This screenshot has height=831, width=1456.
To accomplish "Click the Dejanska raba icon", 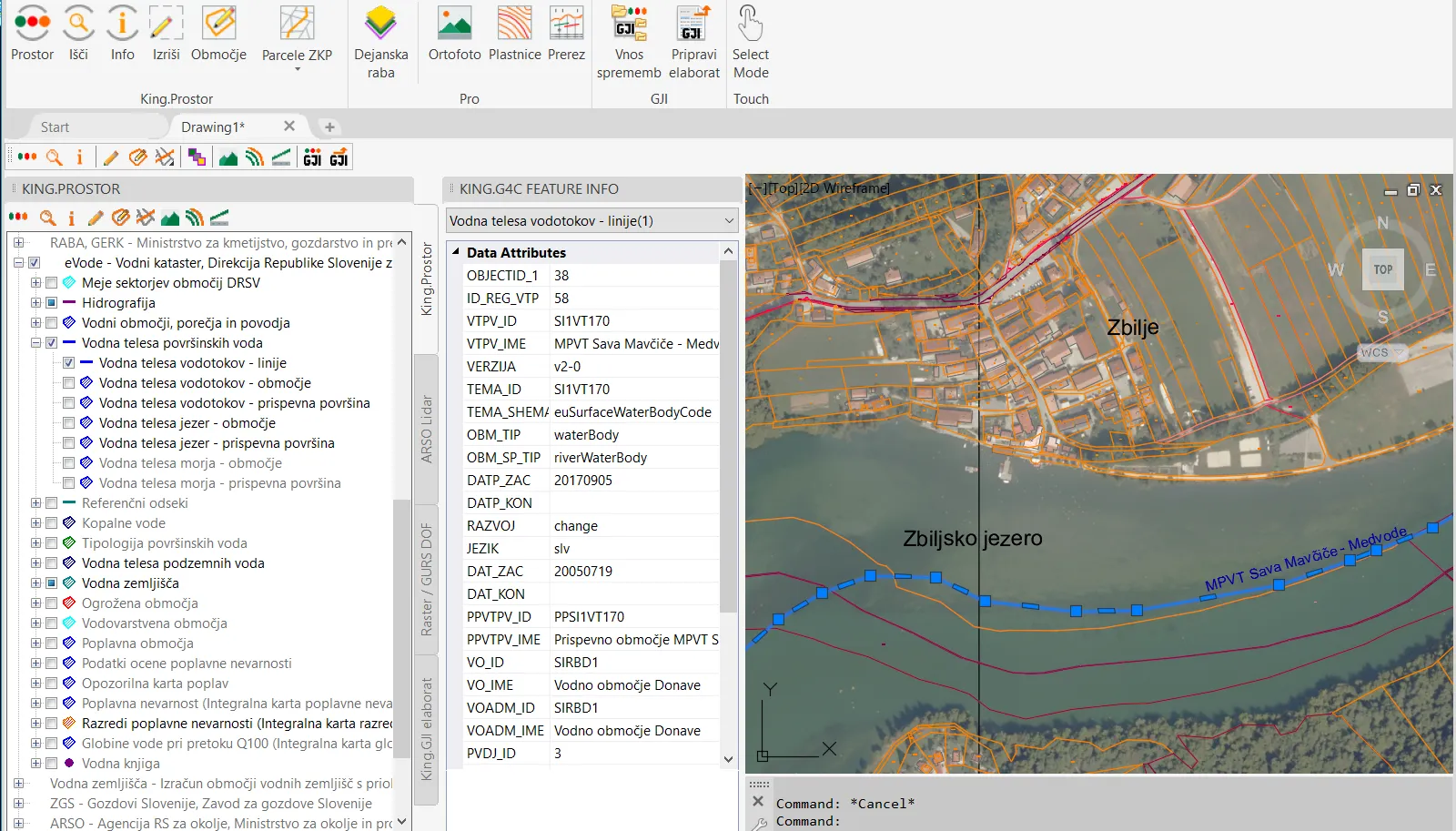I will tap(380, 25).
